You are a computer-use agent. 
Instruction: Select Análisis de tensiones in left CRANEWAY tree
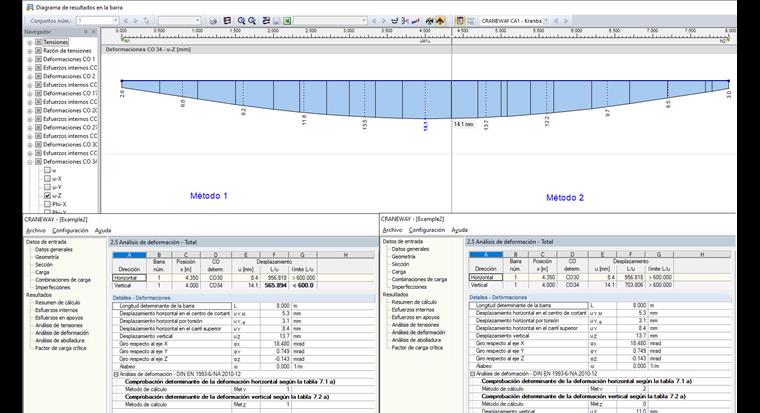(x=59, y=325)
